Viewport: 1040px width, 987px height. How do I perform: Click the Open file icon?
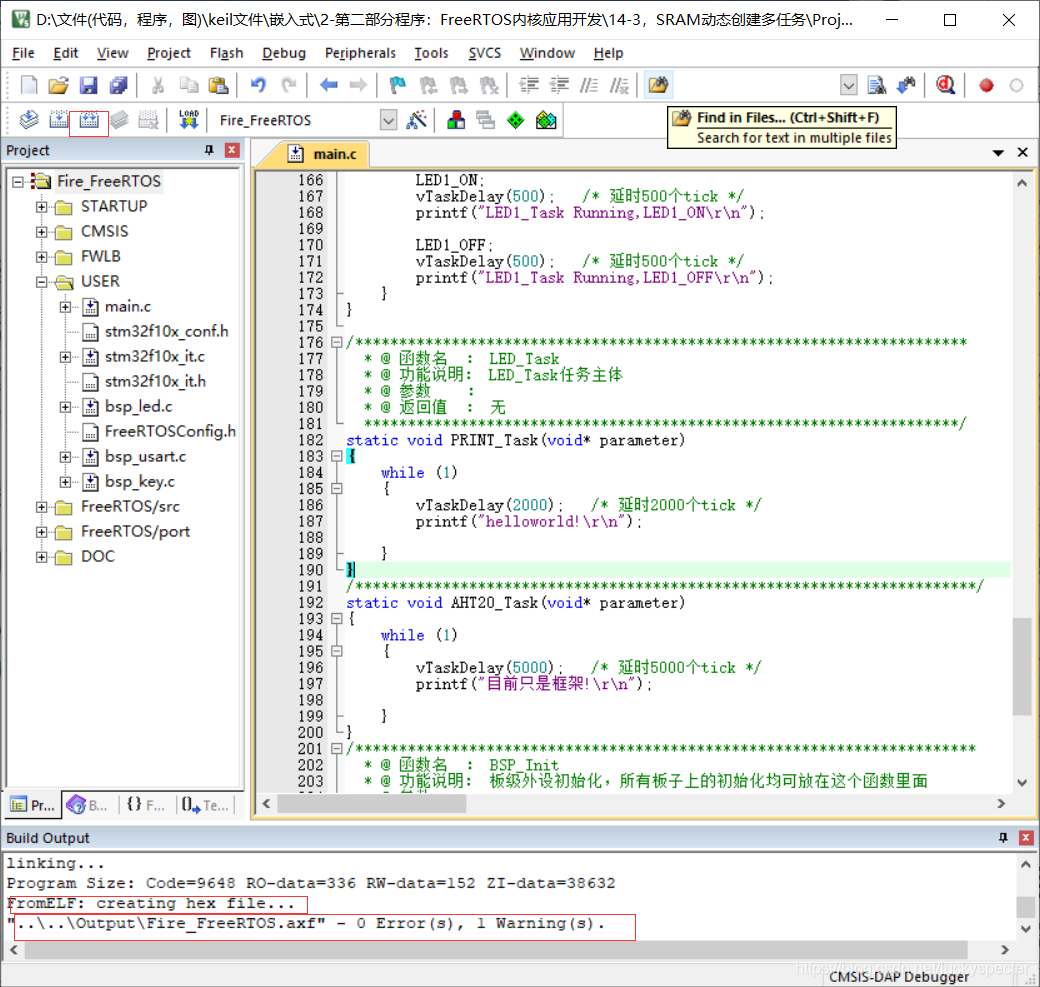coord(58,86)
